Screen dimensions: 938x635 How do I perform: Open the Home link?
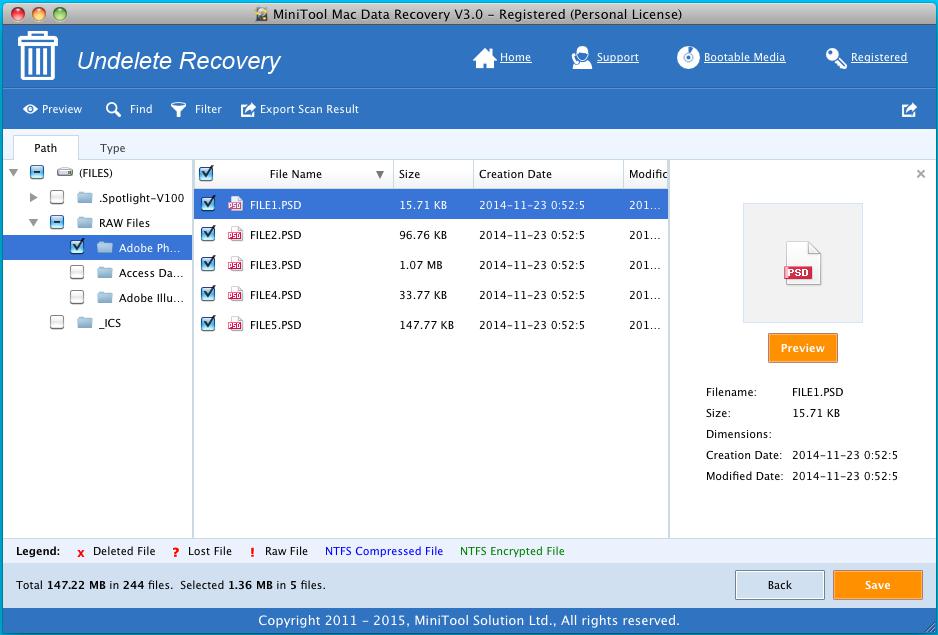(x=516, y=57)
